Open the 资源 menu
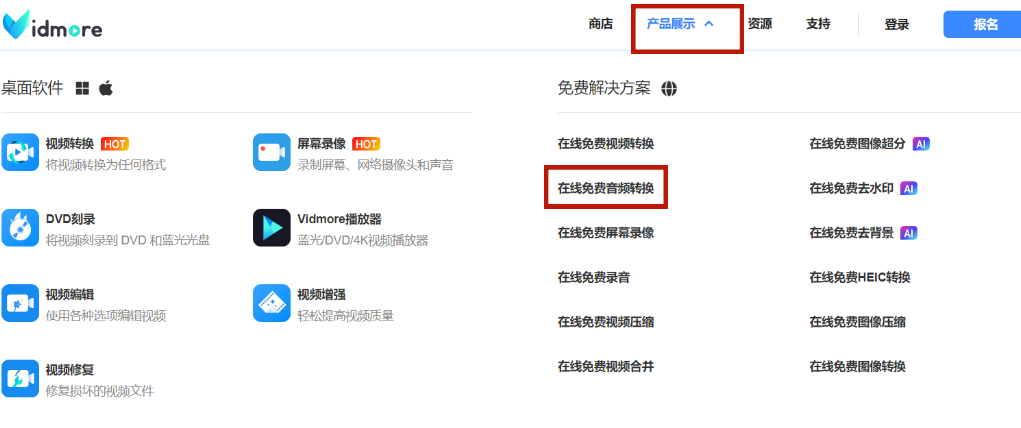This screenshot has height=428, width=1021. pos(760,24)
